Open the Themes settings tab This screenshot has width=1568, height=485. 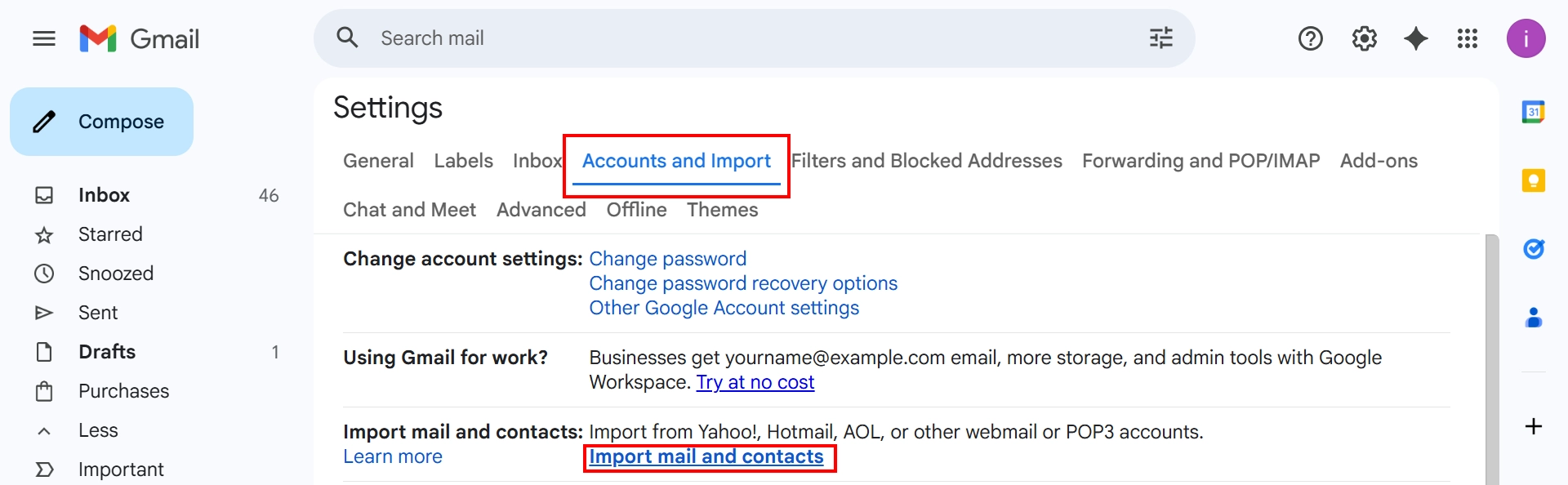point(722,210)
